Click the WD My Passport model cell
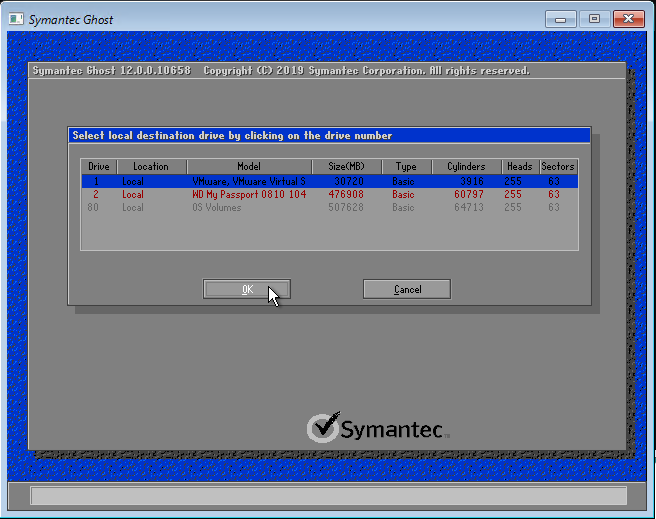The width and height of the screenshot is (656, 519). [249, 194]
